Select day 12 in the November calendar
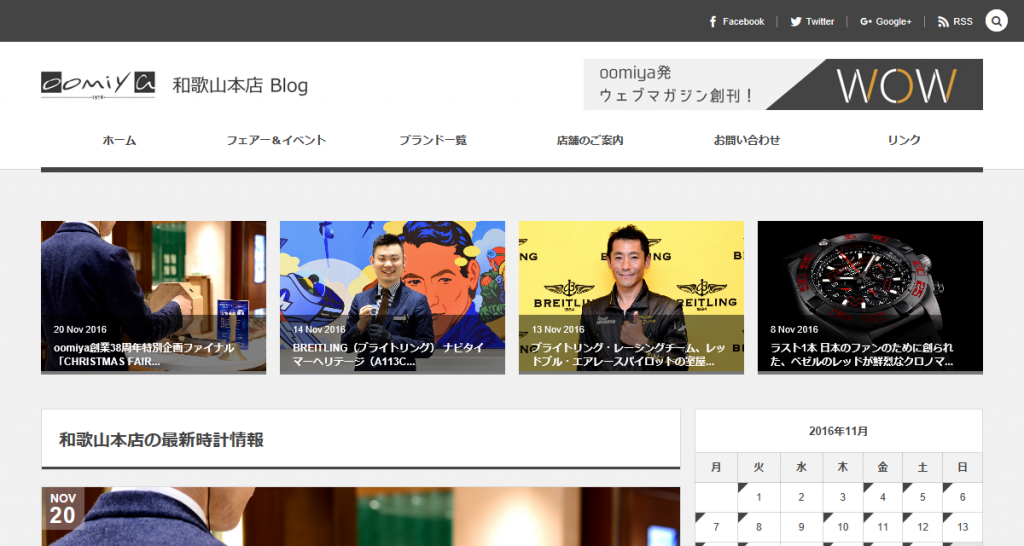The image size is (1024, 546). pyautogui.click(x=922, y=527)
